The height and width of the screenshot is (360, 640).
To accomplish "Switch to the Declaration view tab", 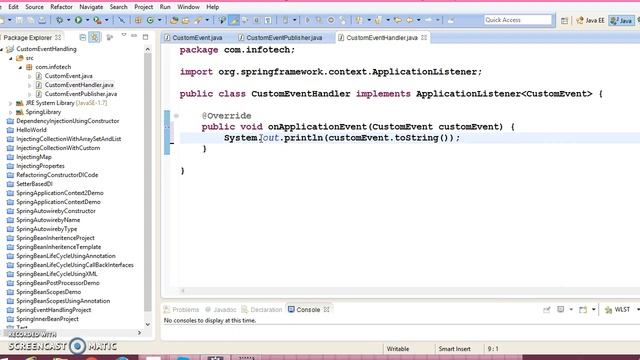I will pos(262,310).
